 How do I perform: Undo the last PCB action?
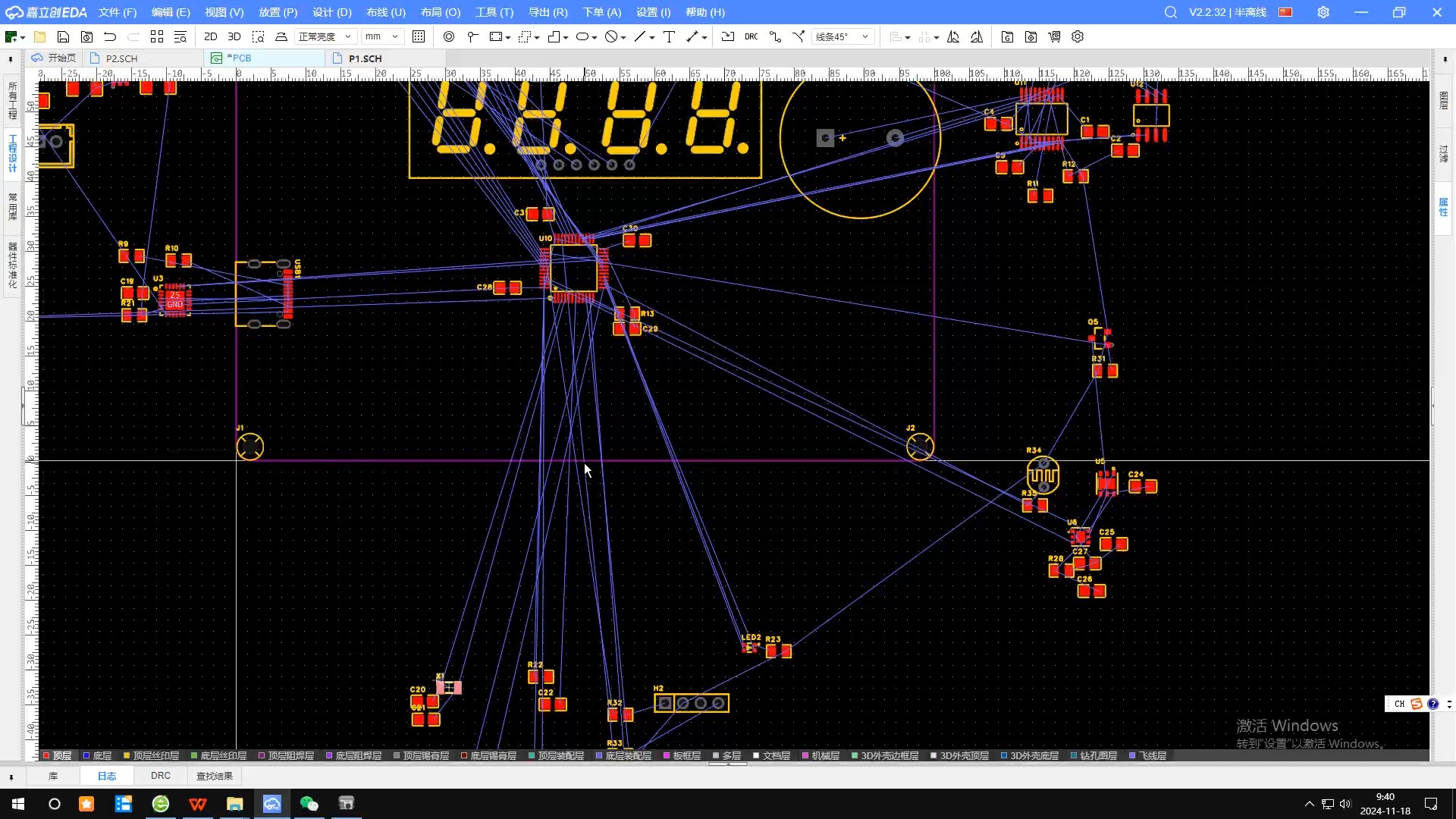point(110,36)
